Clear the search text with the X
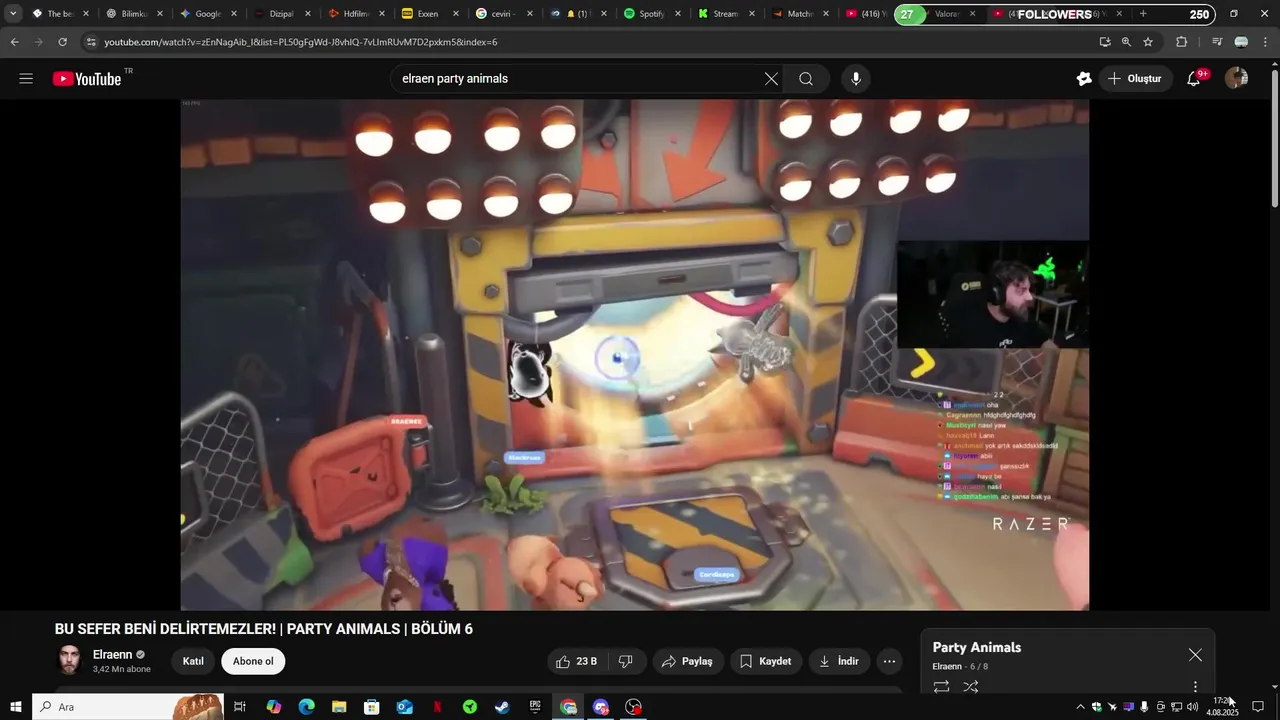 pos(771,79)
